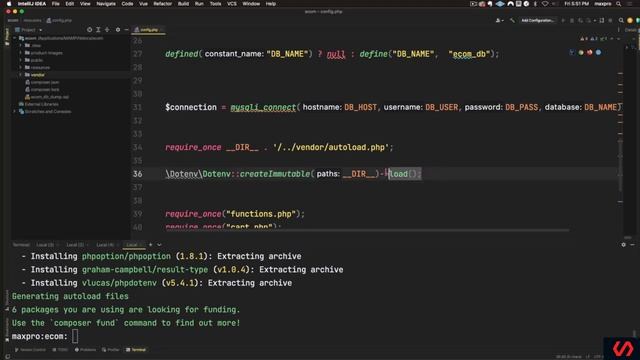Image resolution: width=640 pixels, height=360 pixels.
Task: Open the Terminal tool window button
Action: (136, 350)
